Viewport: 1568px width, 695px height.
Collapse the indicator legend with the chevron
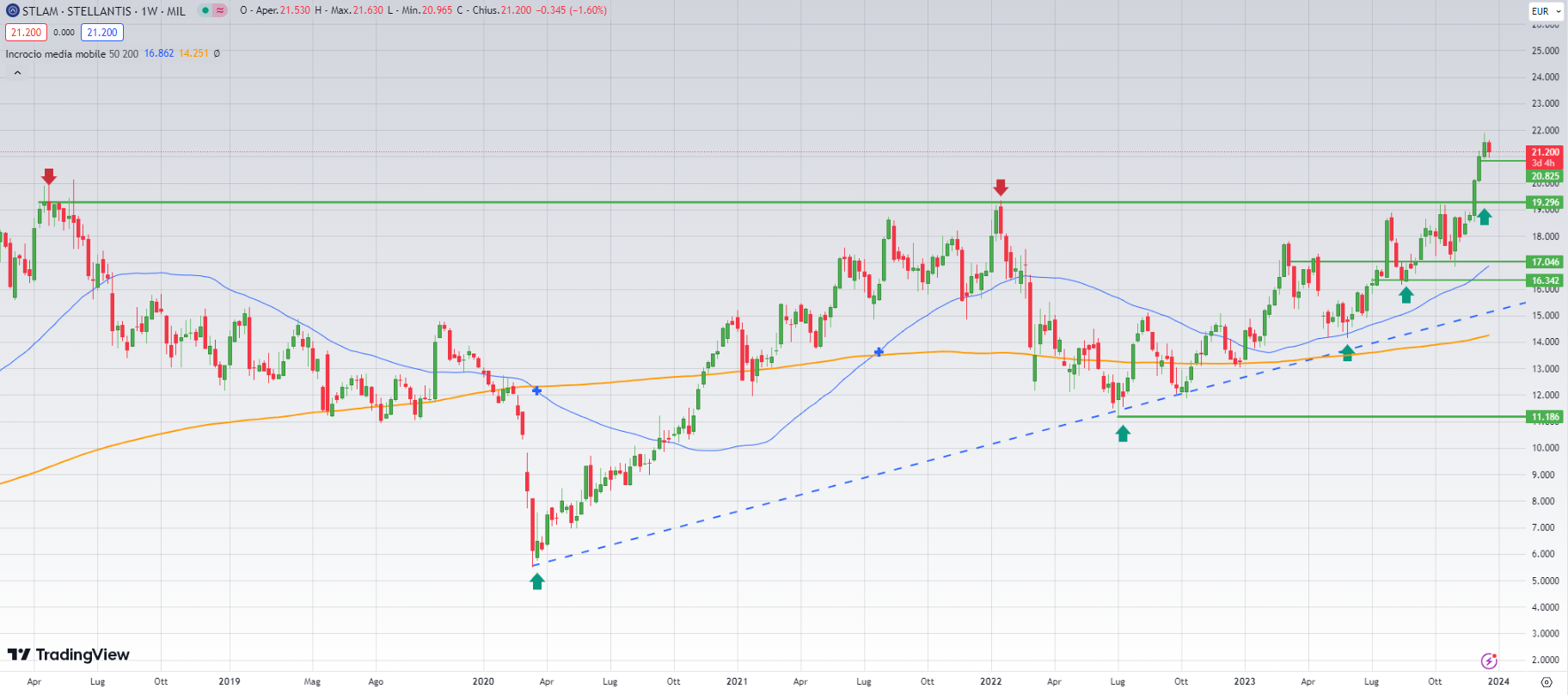17,73
